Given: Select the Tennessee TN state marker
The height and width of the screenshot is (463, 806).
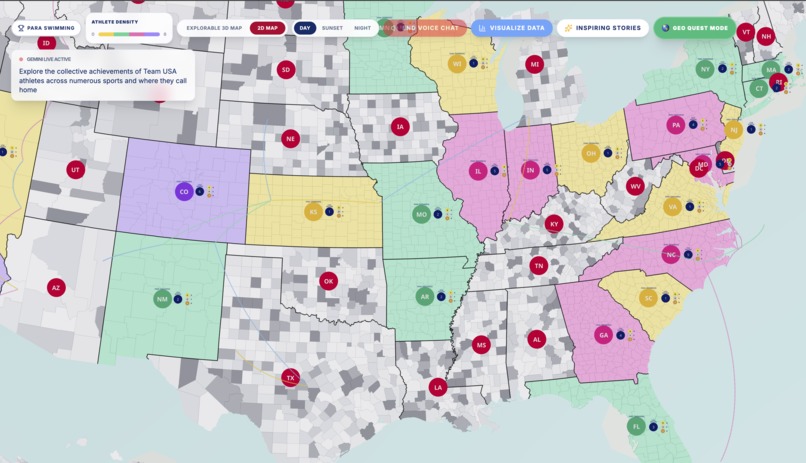Looking at the screenshot, I should 539,266.
